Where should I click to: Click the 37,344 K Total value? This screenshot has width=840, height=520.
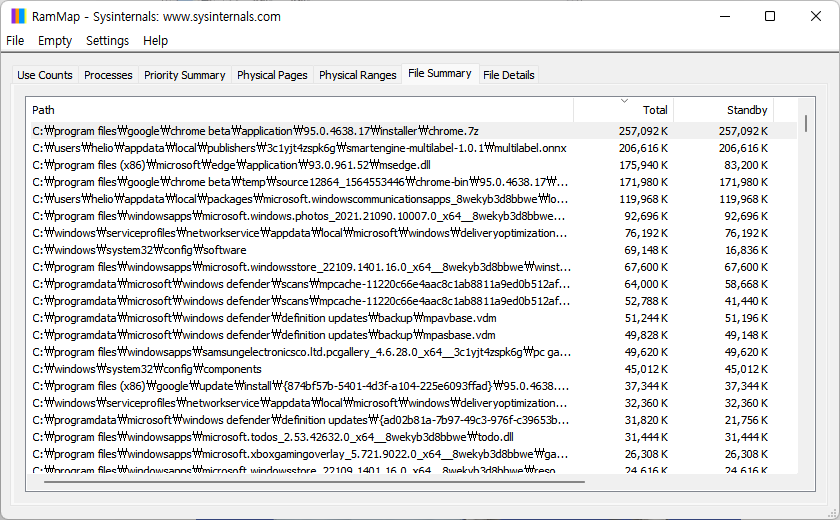tap(646, 386)
